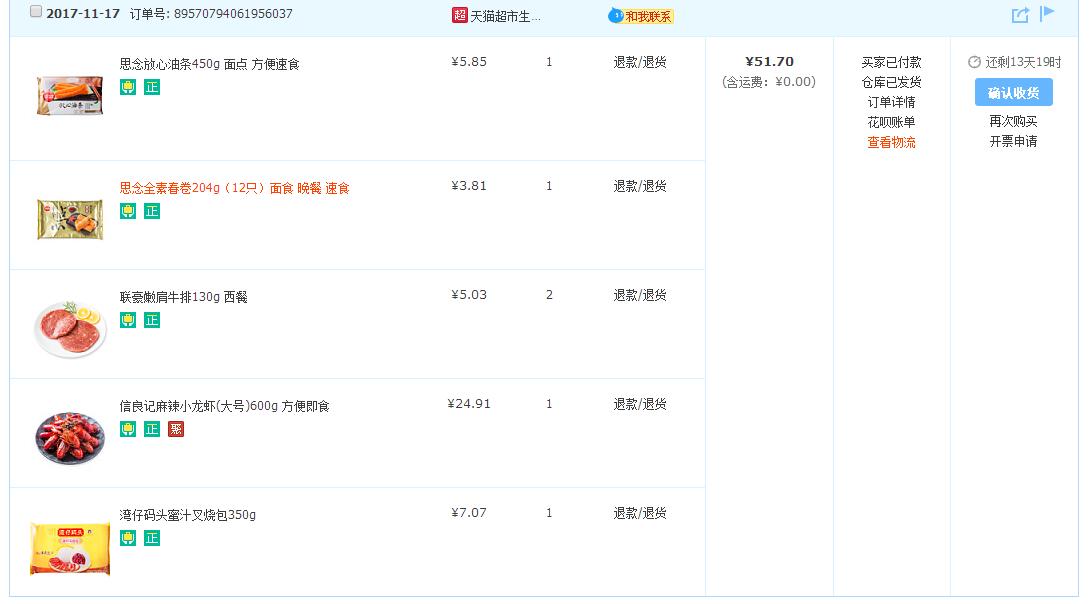Click the 正 badge under 湾仔码头蜜汁叉烧包
This screenshot has height=604, width=1089.
[152, 538]
